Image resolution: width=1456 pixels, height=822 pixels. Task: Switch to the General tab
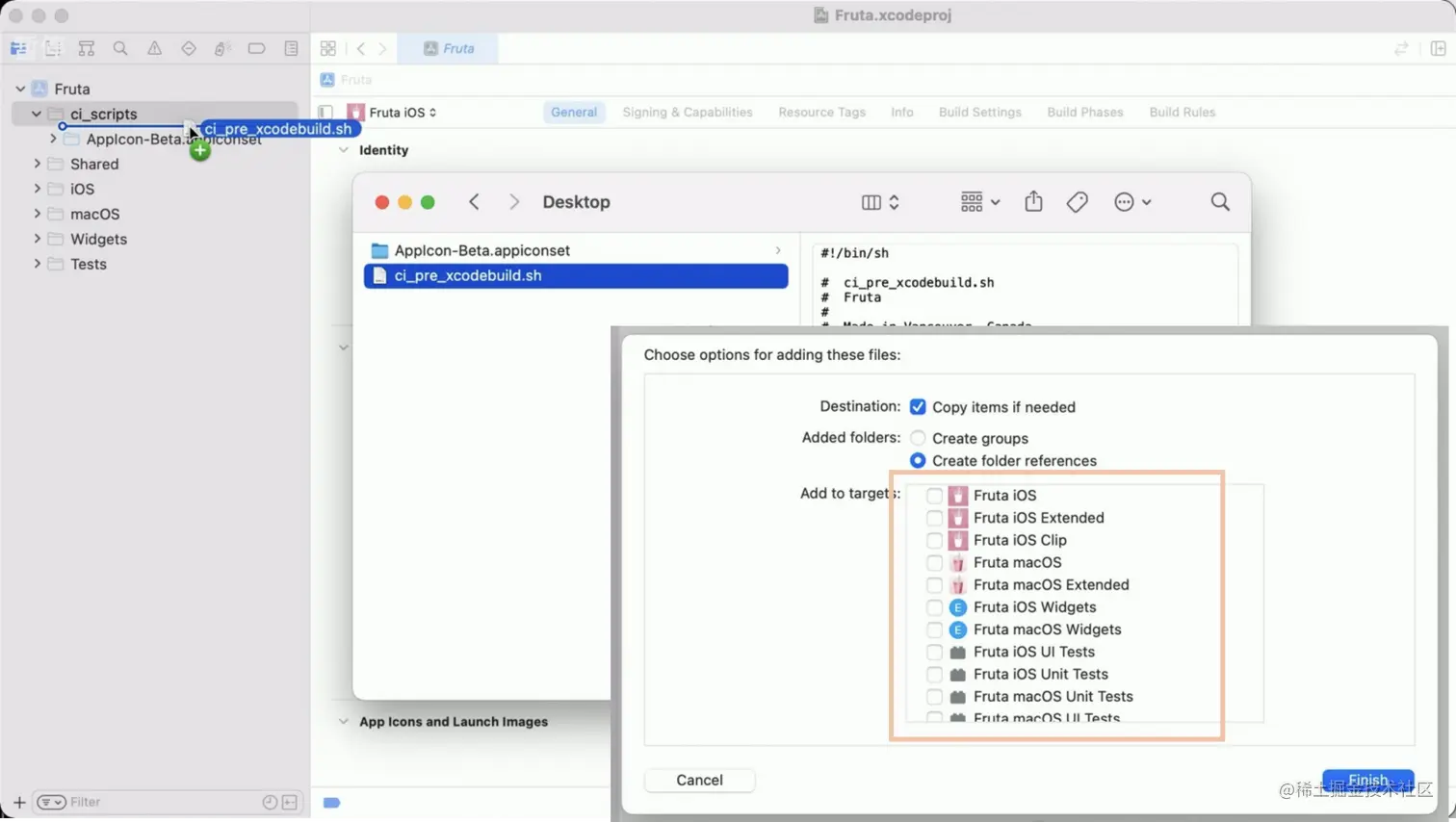(x=574, y=113)
